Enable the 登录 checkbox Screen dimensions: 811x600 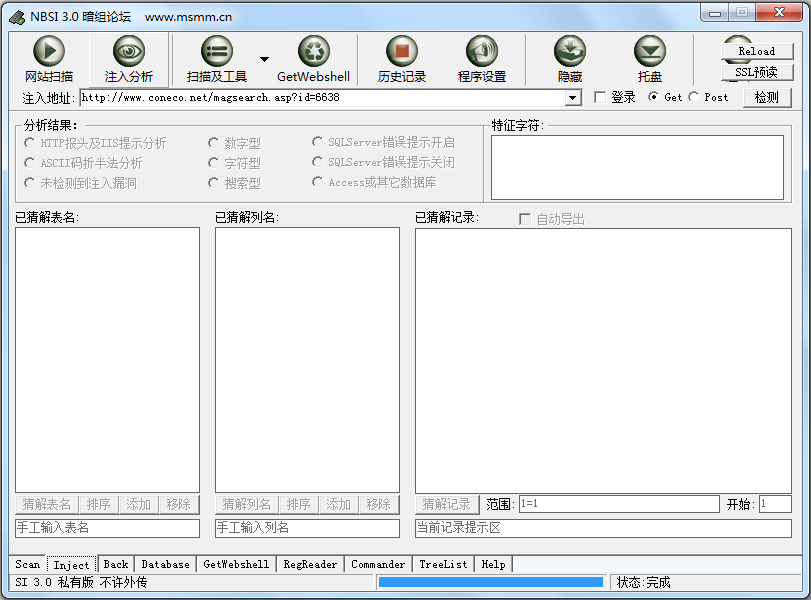[600, 97]
